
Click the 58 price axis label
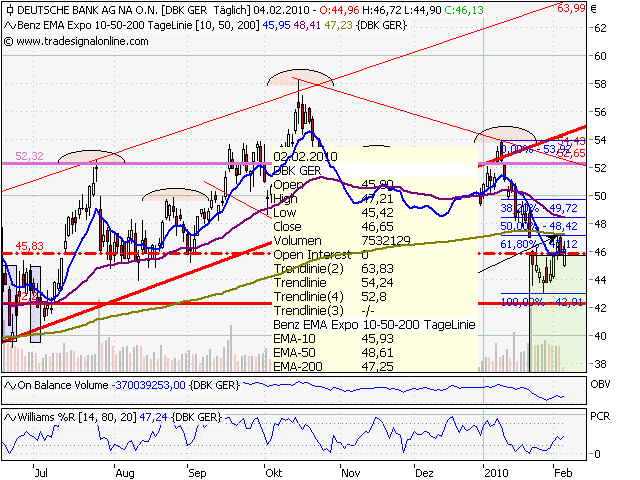600,84
